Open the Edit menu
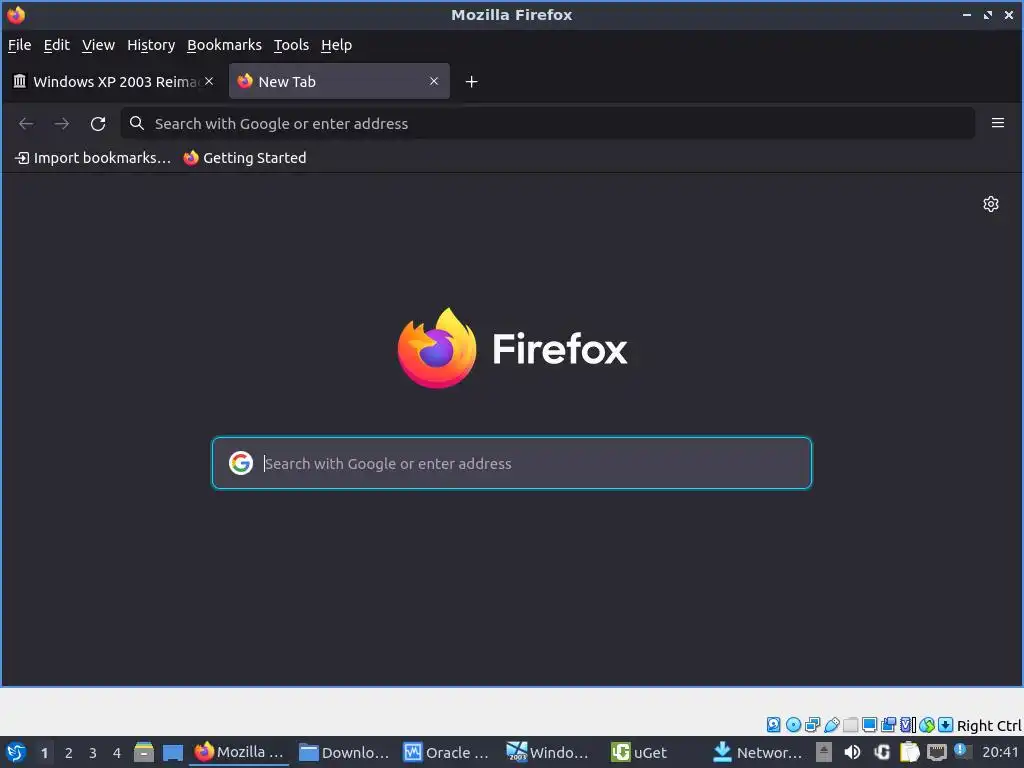This screenshot has height=768, width=1024. tap(56, 45)
